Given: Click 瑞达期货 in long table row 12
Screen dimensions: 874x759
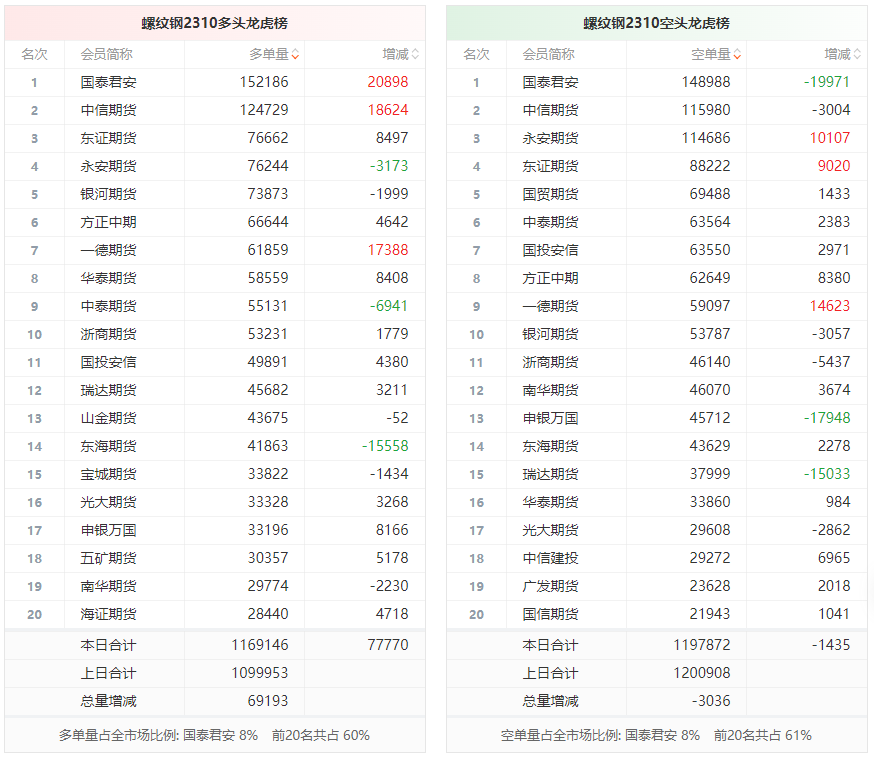Looking at the screenshot, I should tap(108, 390).
